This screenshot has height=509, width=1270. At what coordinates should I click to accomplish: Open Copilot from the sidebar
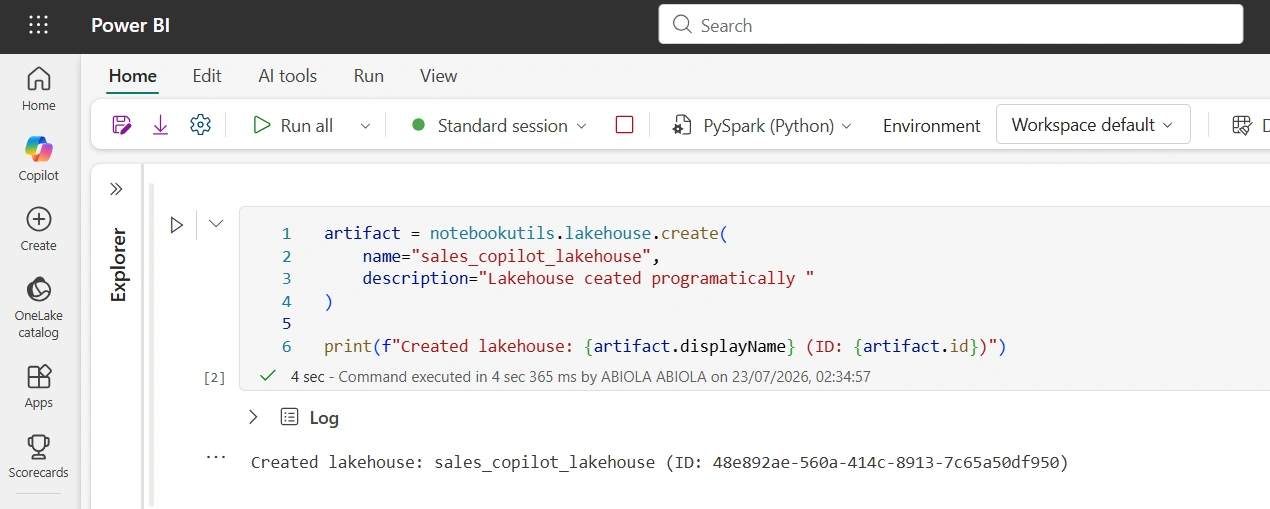[x=39, y=159]
